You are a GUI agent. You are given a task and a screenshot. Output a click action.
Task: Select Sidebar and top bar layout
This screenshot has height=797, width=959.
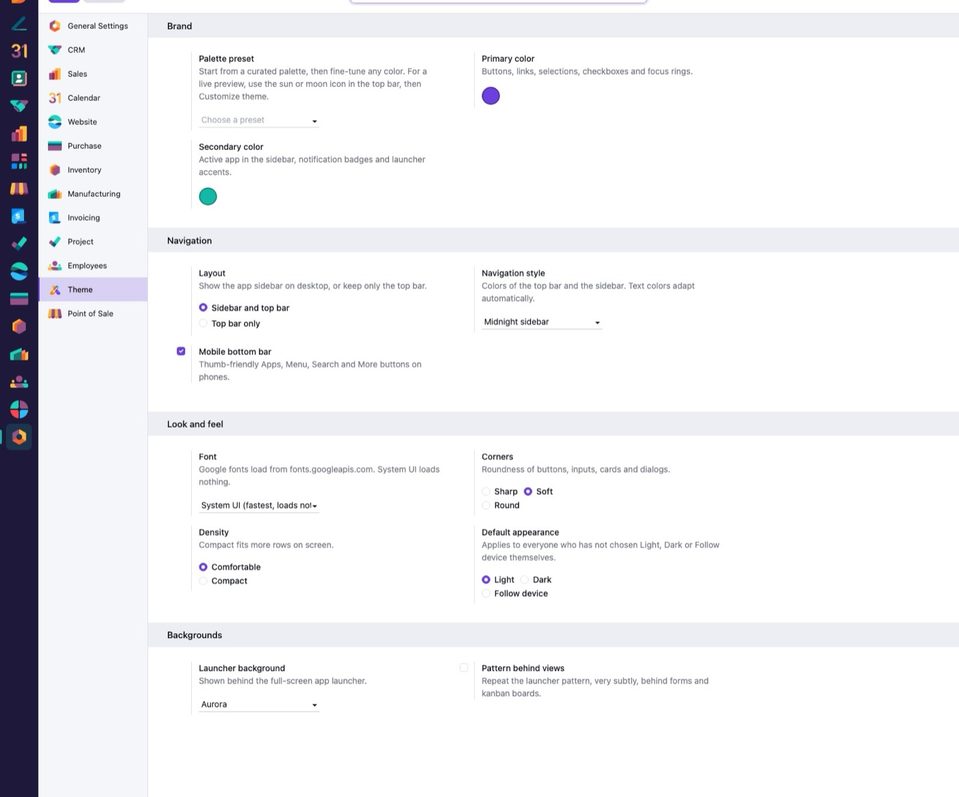tap(203, 307)
